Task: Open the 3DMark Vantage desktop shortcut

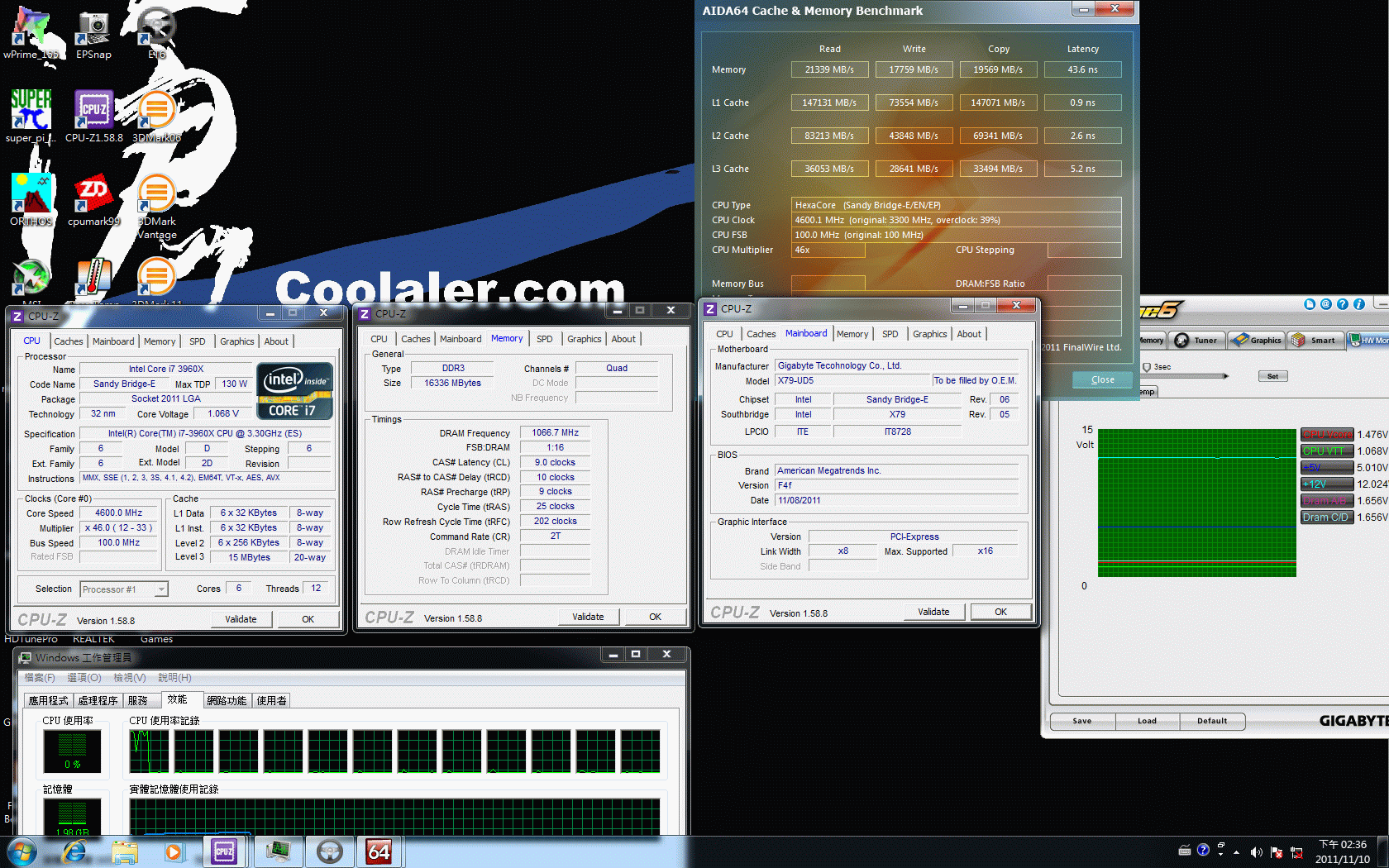Action: 156,207
